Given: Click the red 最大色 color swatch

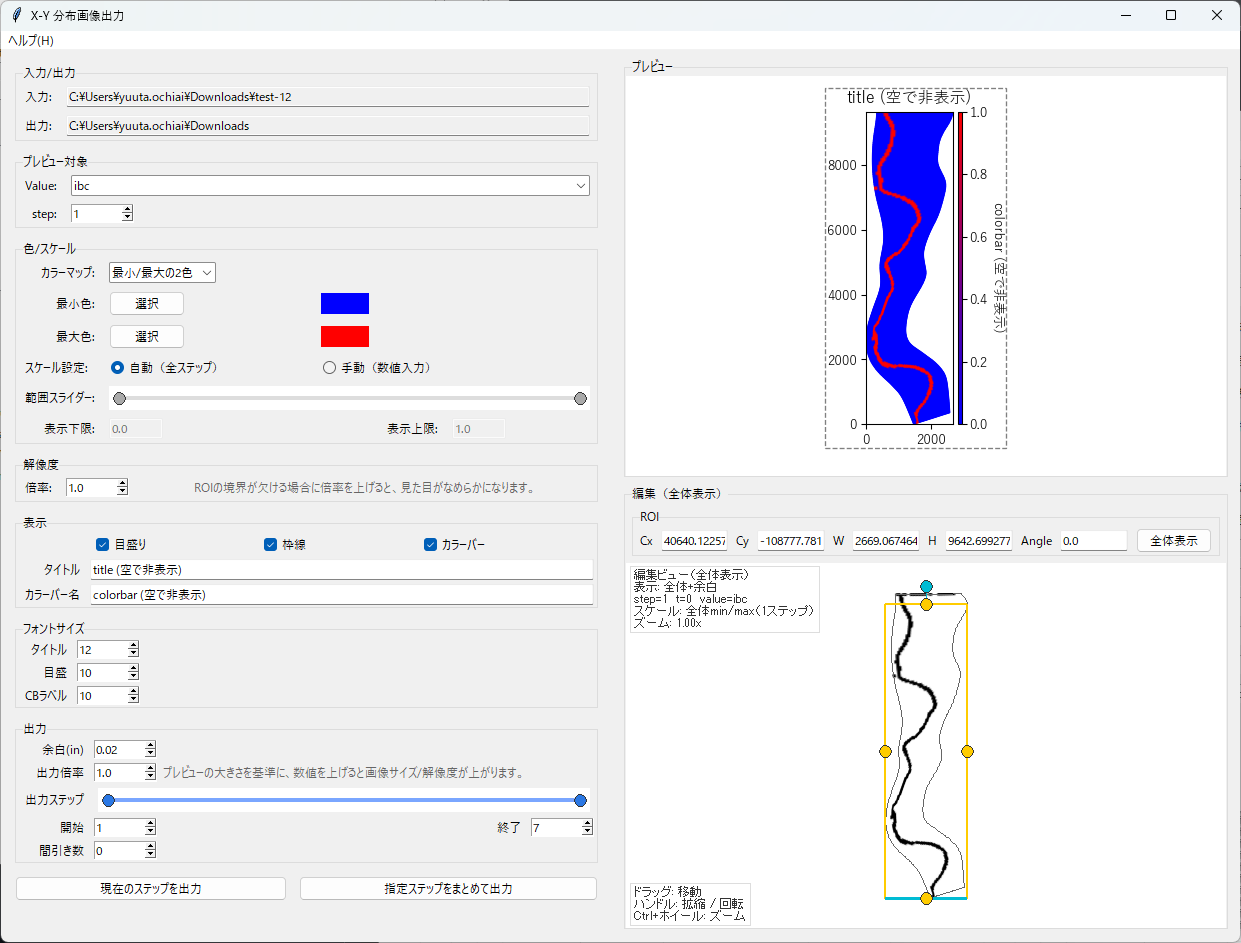Looking at the screenshot, I should point(345,336).
